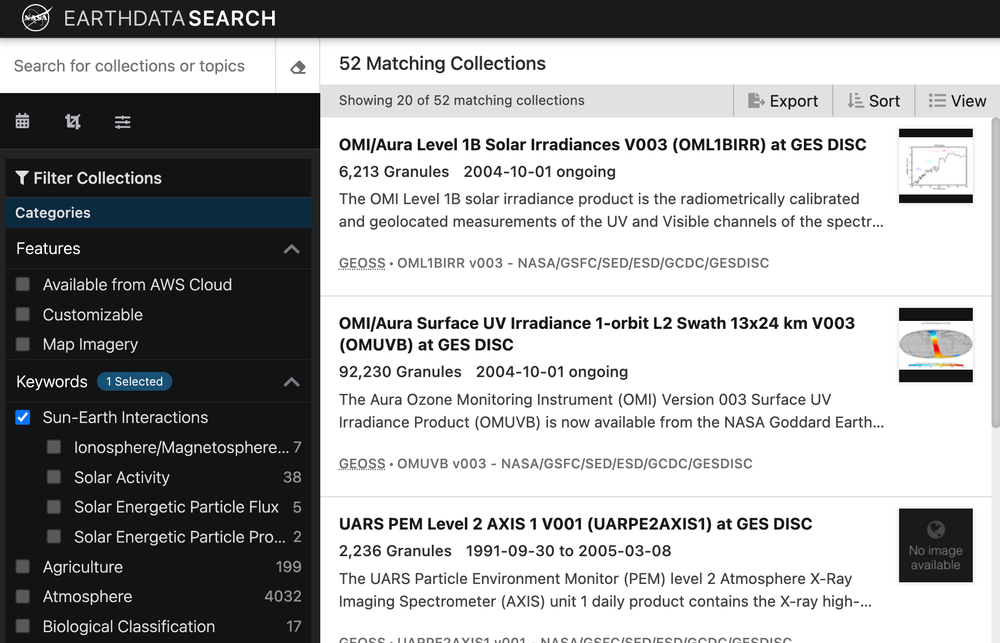Uncheck Sun-Earth Interactions keyword
The height and width of the screenshot is (643, 1000).
coord(23,417)
